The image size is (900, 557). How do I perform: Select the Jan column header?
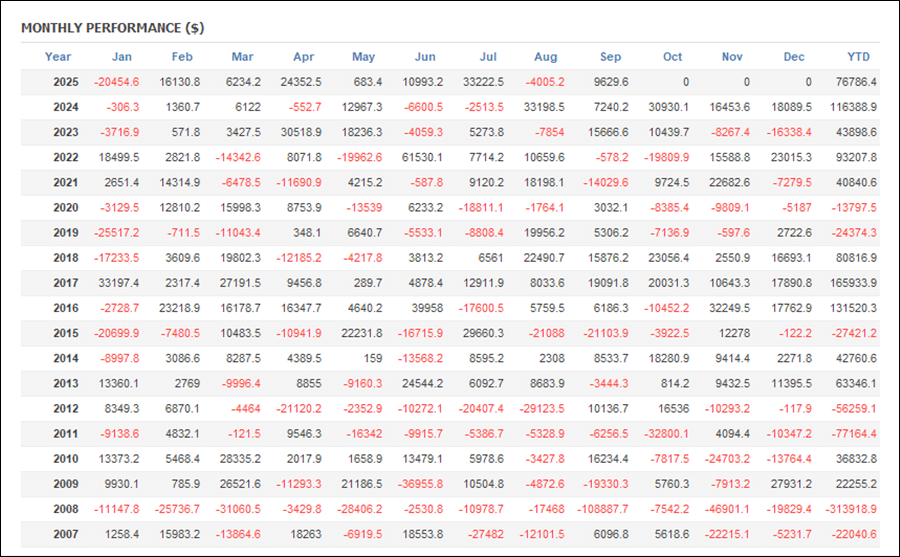[x=122, y=57]
